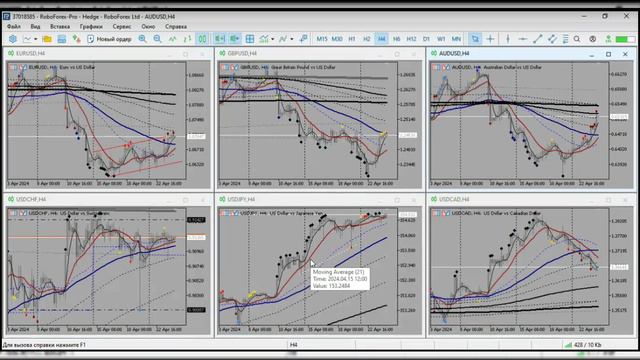Click the tile windows grid icon
Screen dimensions: 640x360
[250, 39]
